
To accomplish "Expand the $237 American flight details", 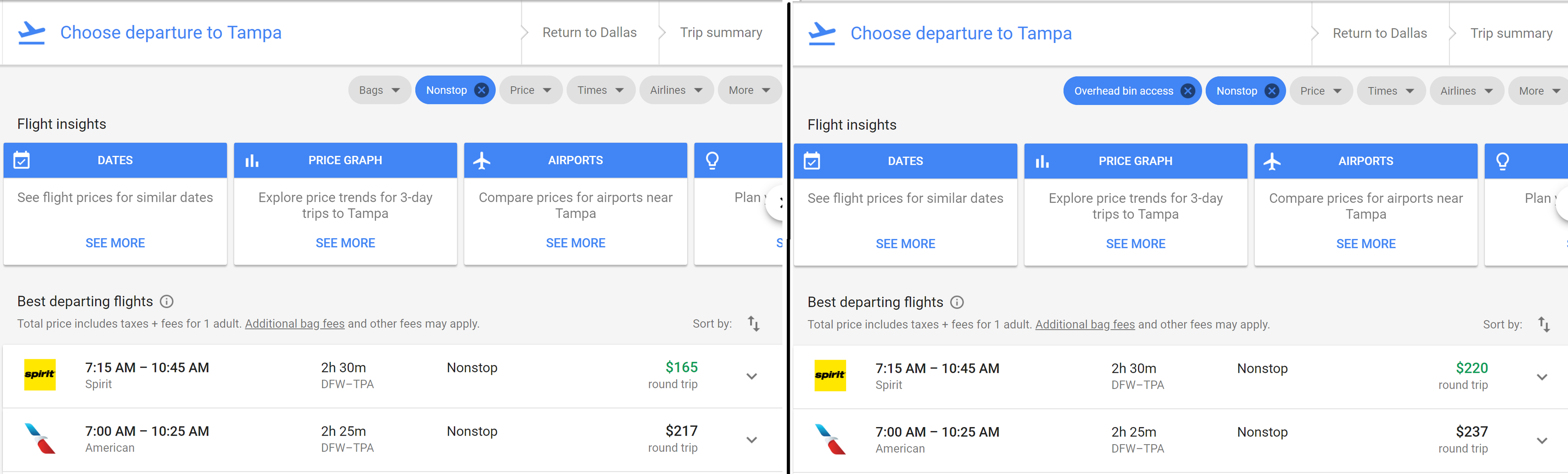I will [1542, 441].
